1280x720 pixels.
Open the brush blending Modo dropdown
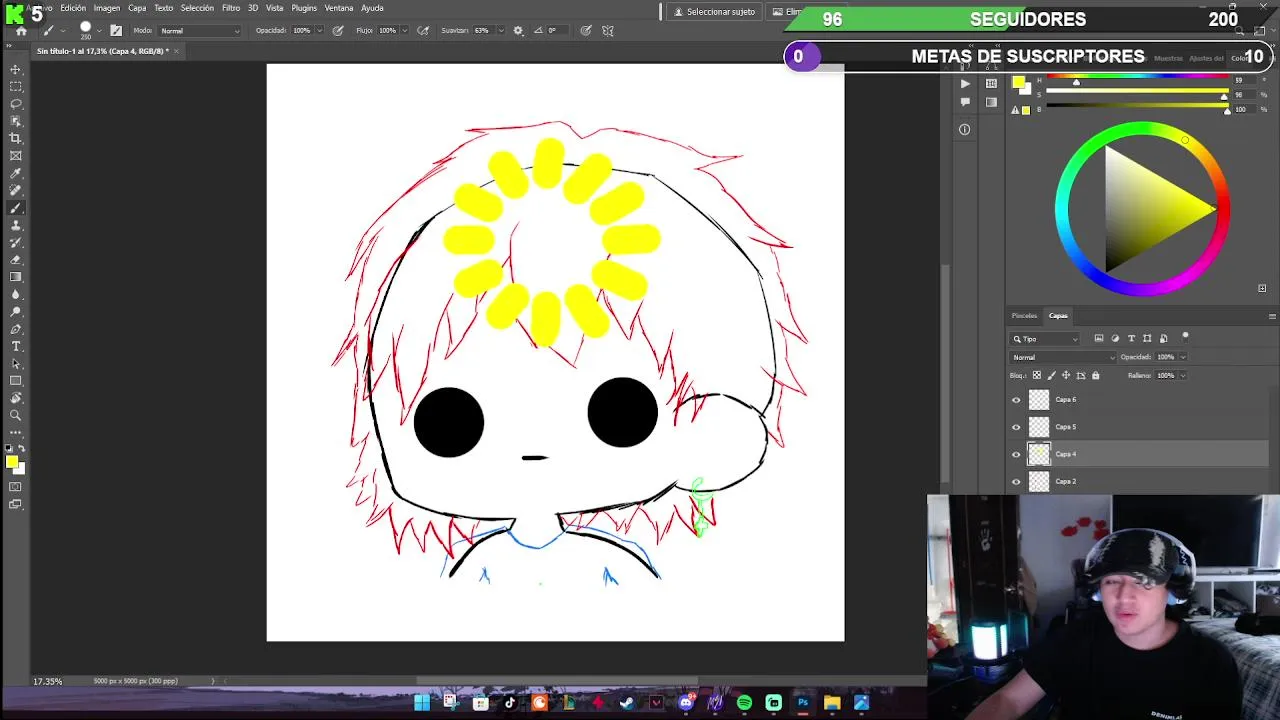tap(199, 30)
